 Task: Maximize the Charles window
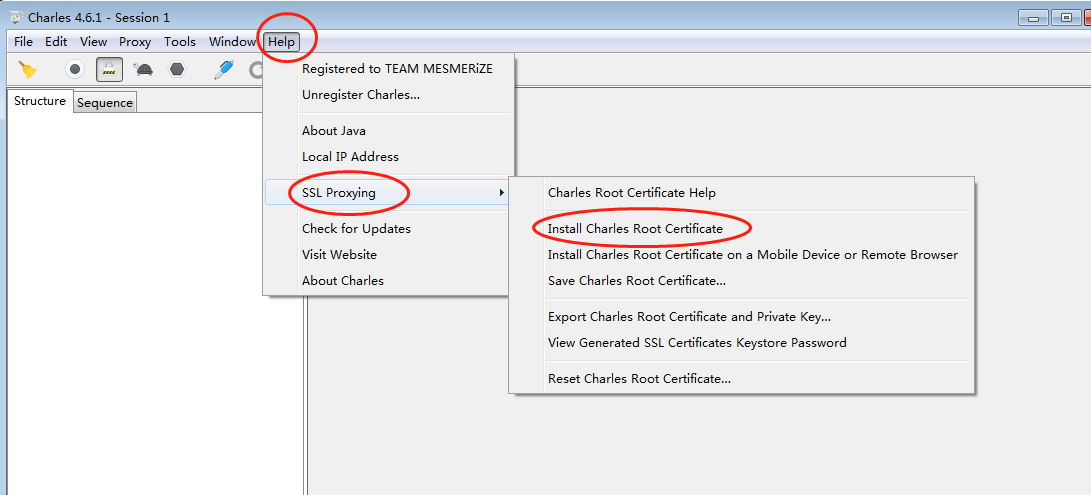coord(1065,19)
